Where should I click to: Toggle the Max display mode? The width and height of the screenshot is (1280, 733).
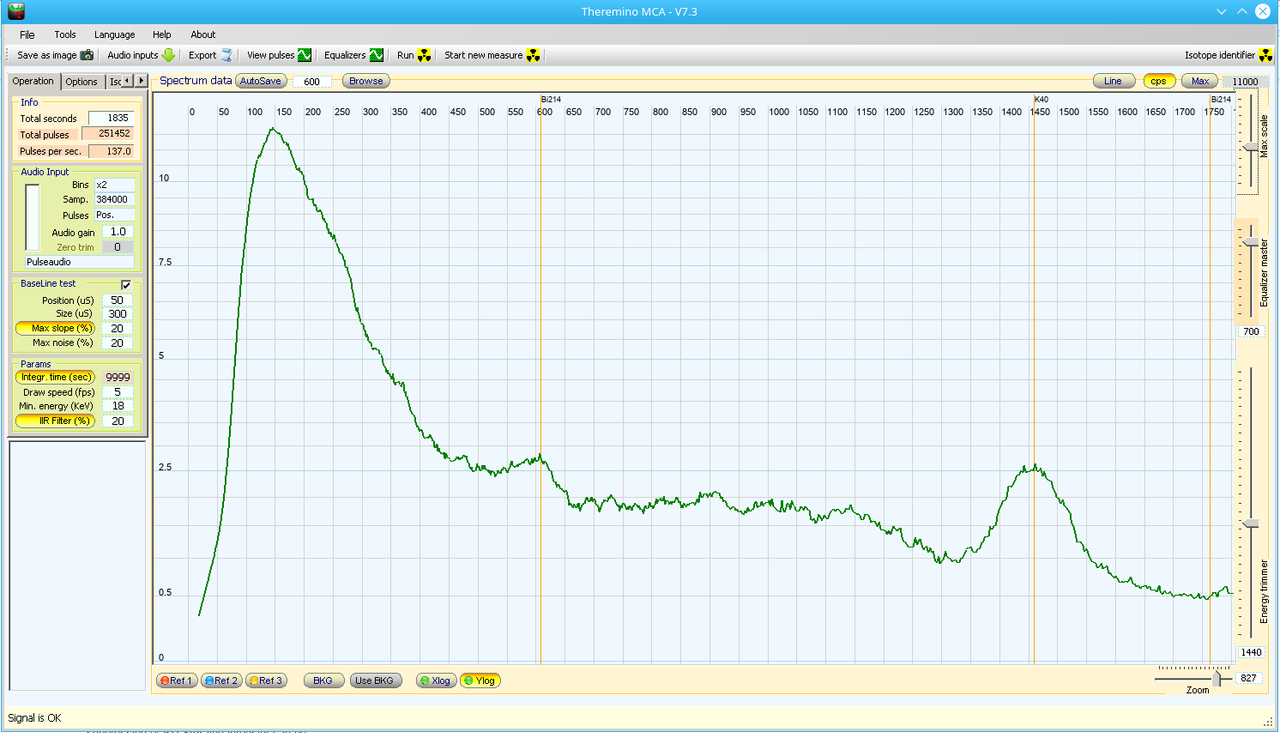1200,81
